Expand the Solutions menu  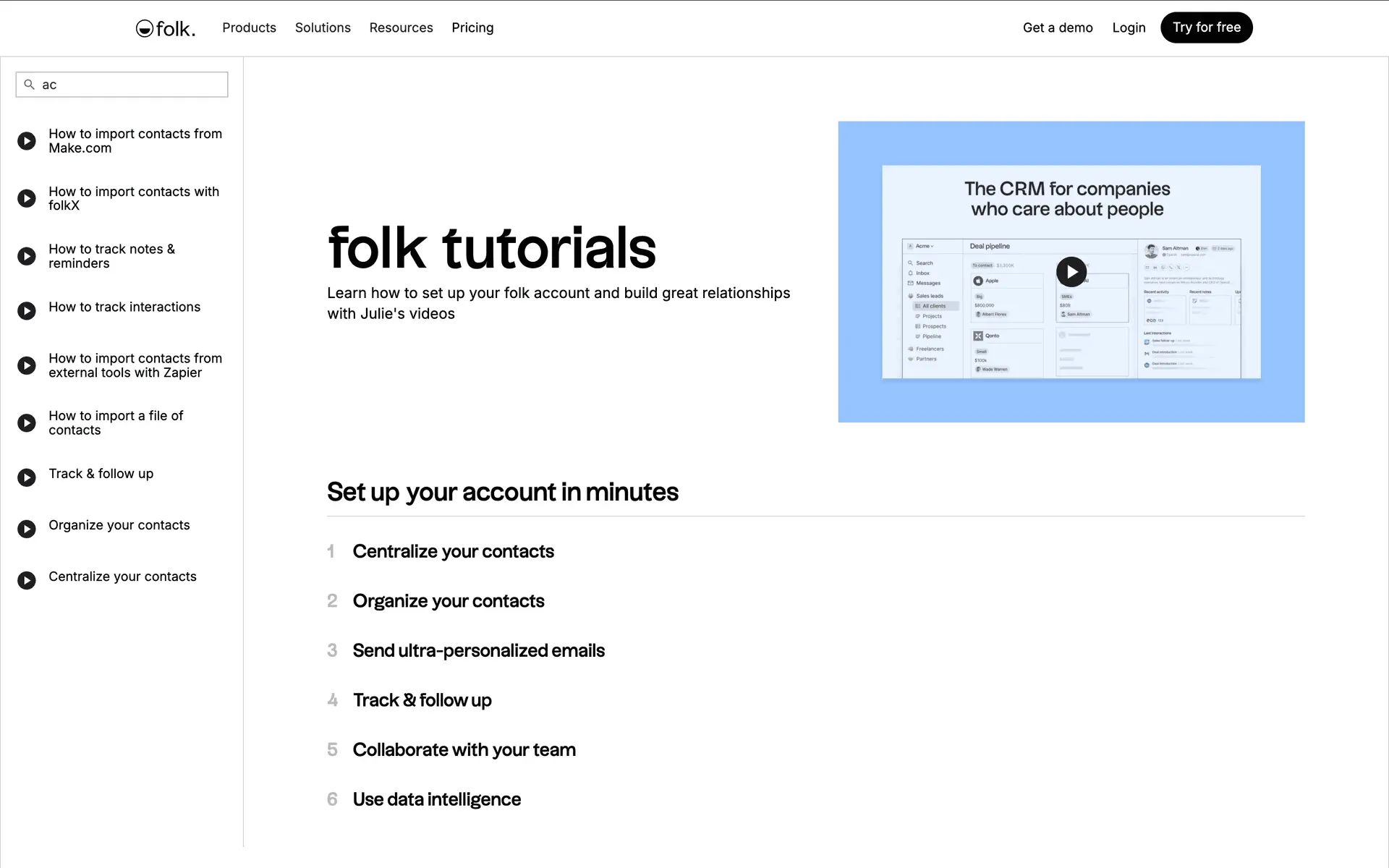(x=323, y=27)
